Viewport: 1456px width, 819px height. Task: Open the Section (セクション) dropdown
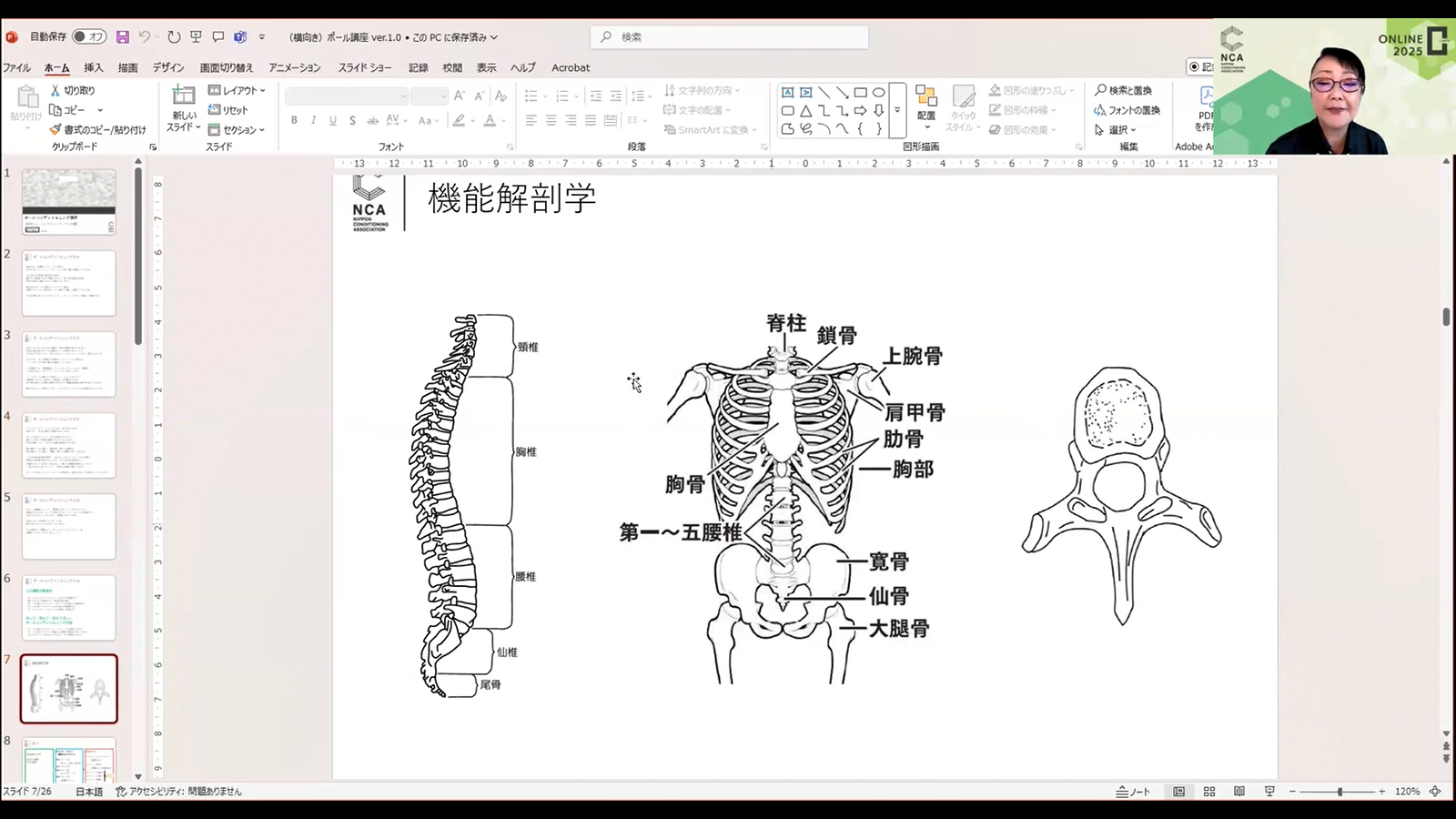pyautogui.click(x=238, y=130)
